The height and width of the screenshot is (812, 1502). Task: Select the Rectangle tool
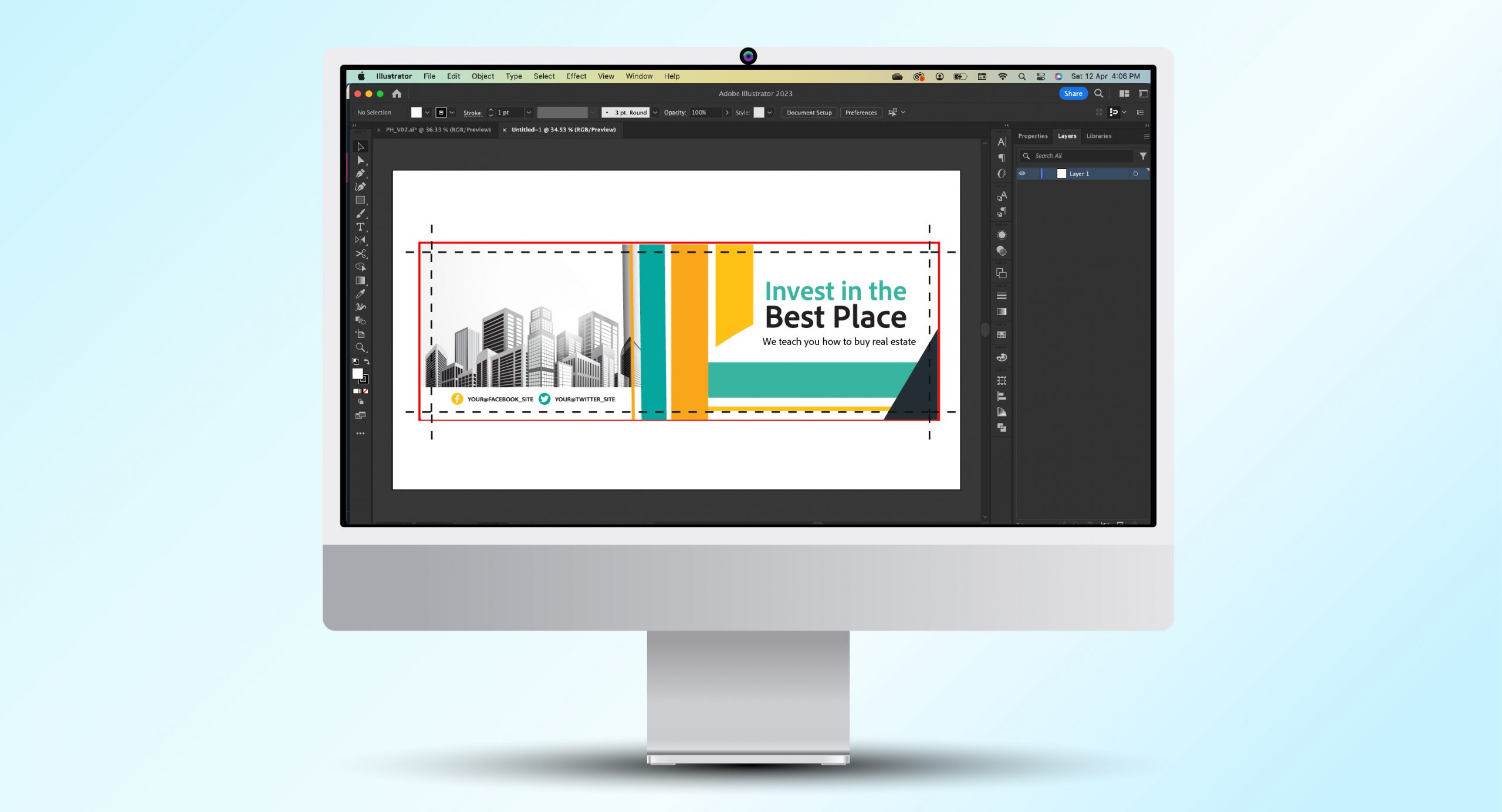pyautogui.click(x=361, y=200)
